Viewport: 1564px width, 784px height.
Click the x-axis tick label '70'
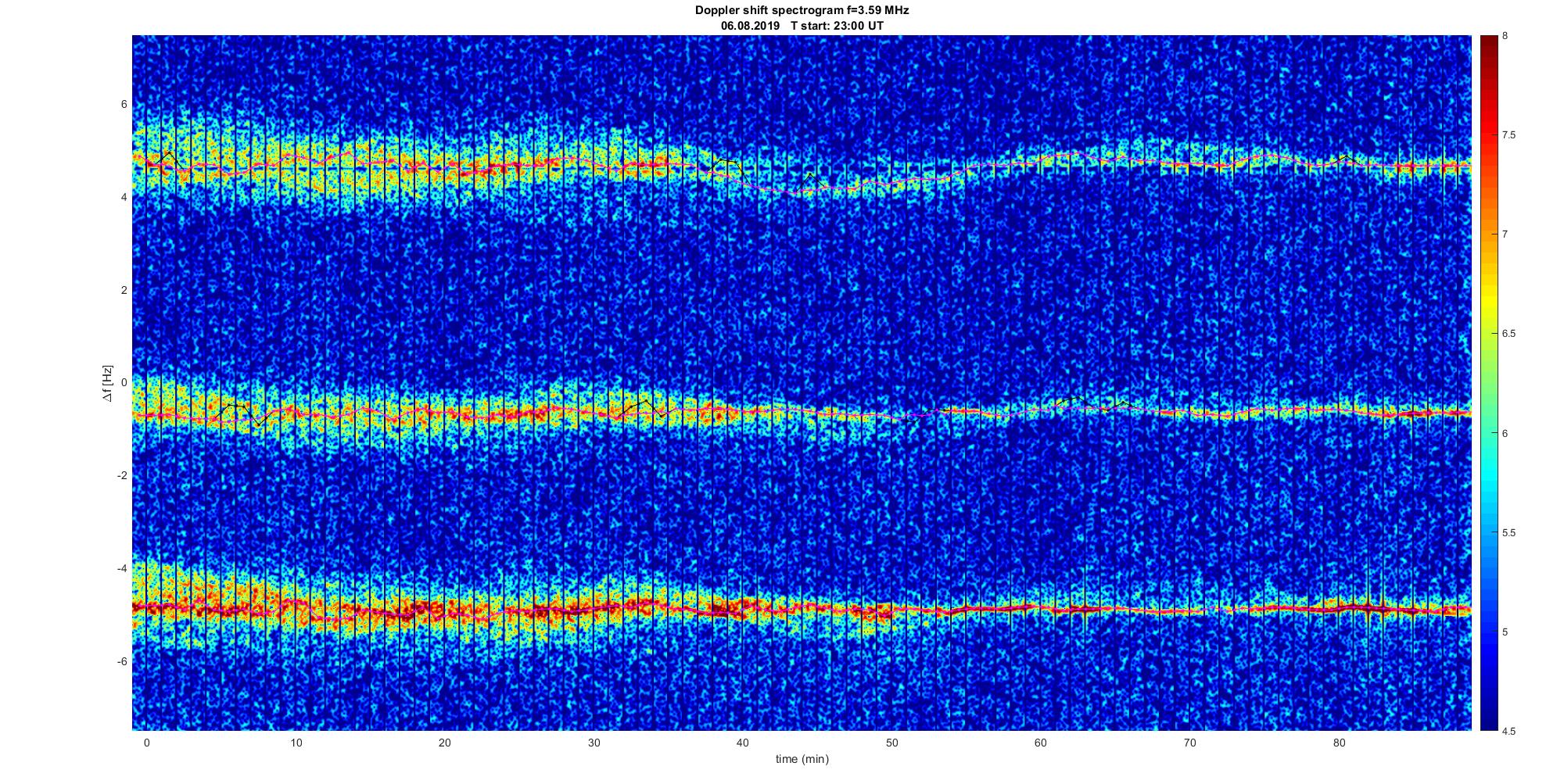click(x=1190, y=743)
